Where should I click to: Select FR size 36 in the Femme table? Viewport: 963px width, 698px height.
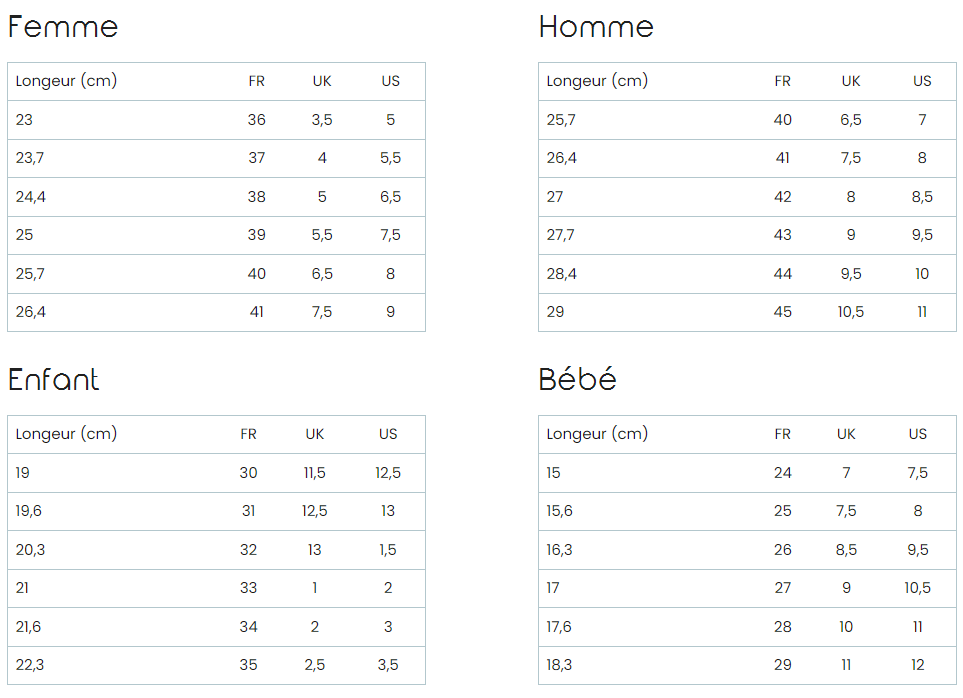pyautogui.click(x=257, y=120)
